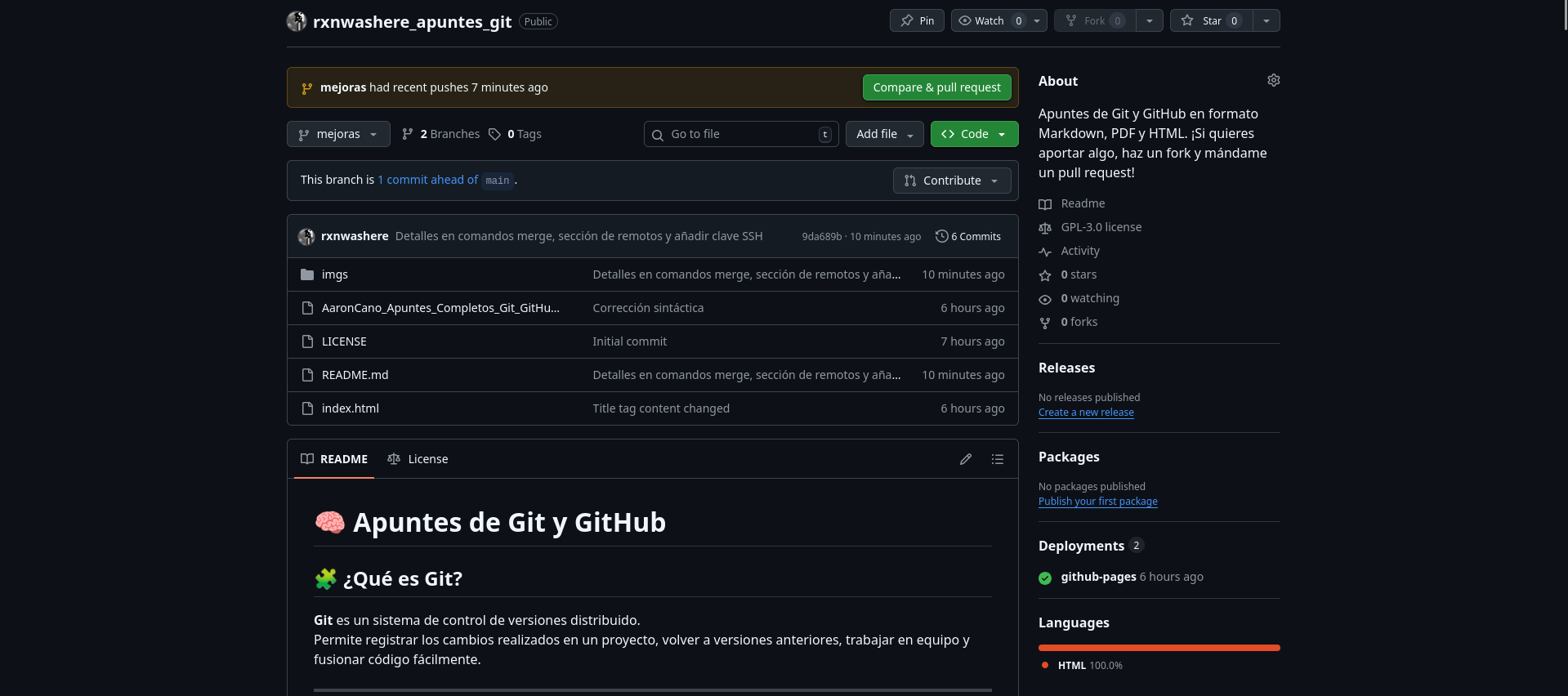Click the file icon next to README.md
Image resolution: width=1568 pixels, height=696 pixels.
pyautogui.click(x=307, y=375)
